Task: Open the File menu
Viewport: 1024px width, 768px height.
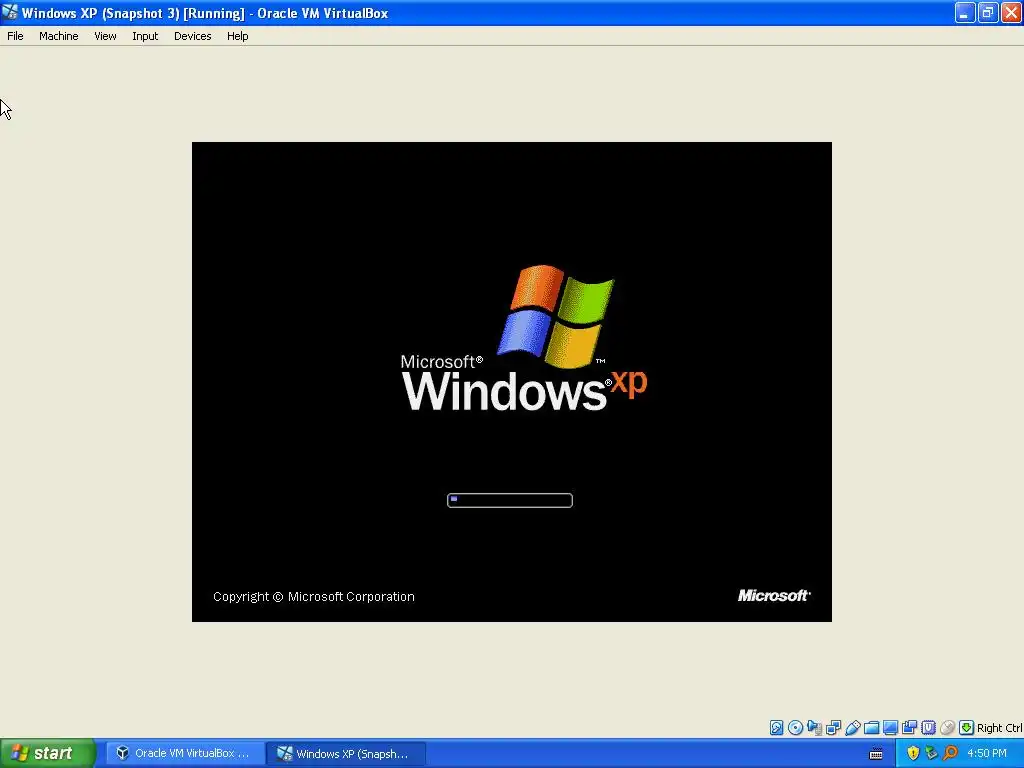Action: coord(15,36)
